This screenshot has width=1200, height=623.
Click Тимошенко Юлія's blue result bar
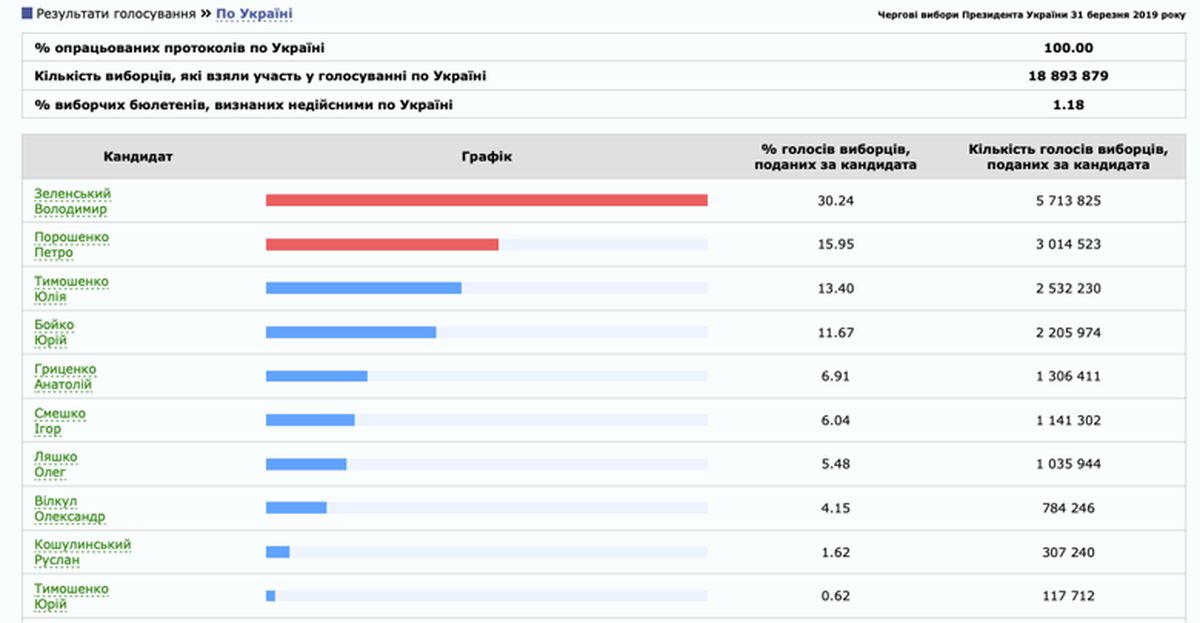pos(363,289)
